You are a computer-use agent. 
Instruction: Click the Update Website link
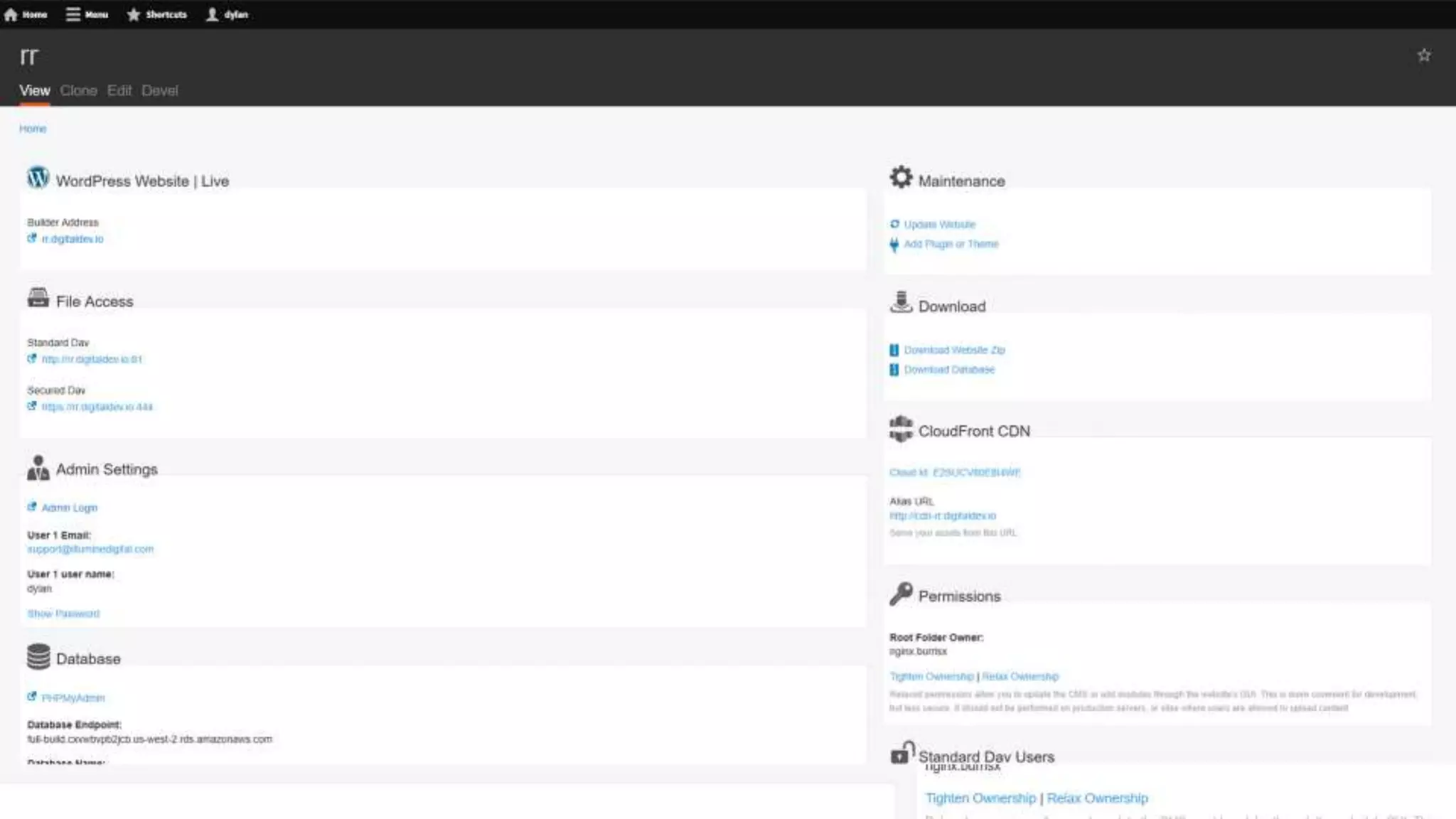(x=939, y=225)
